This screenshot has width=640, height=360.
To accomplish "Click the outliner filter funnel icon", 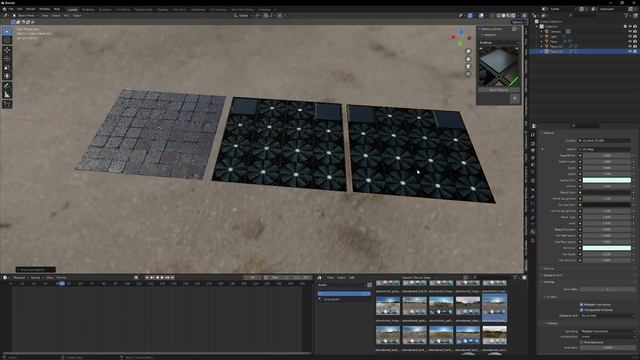I will [x=627, y=16].
